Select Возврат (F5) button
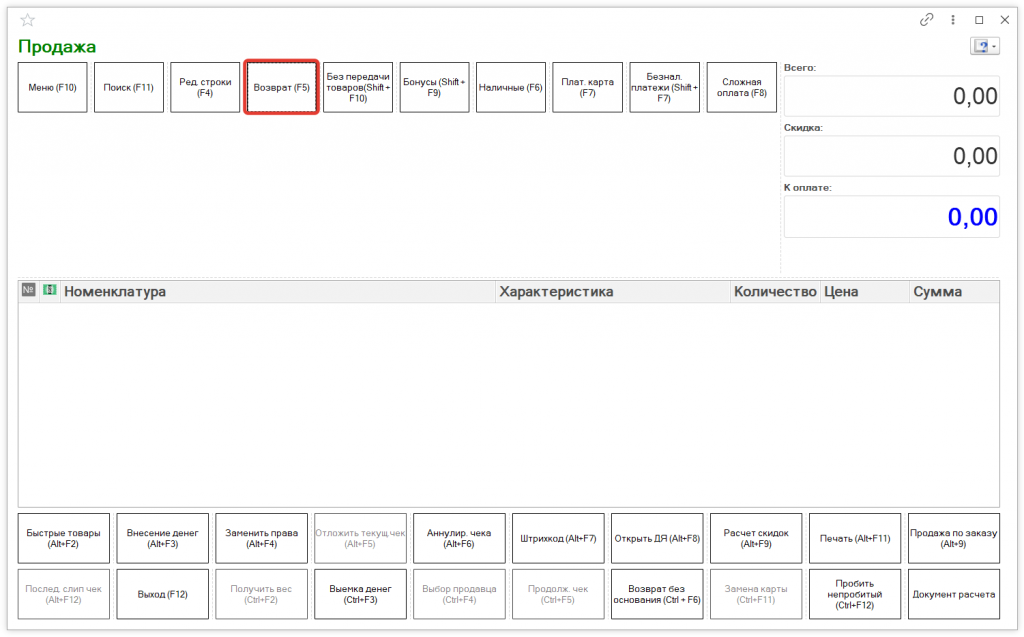1024x637 pixels. click(281, 88)
